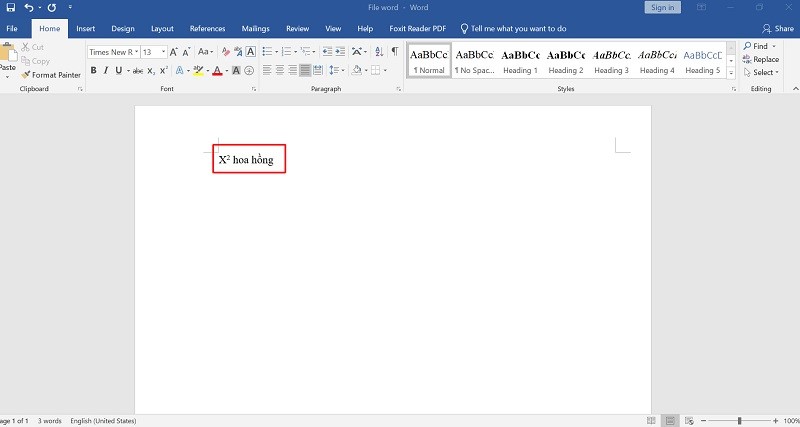
Task: Align text to the right
Action: [x=292, y=70]
